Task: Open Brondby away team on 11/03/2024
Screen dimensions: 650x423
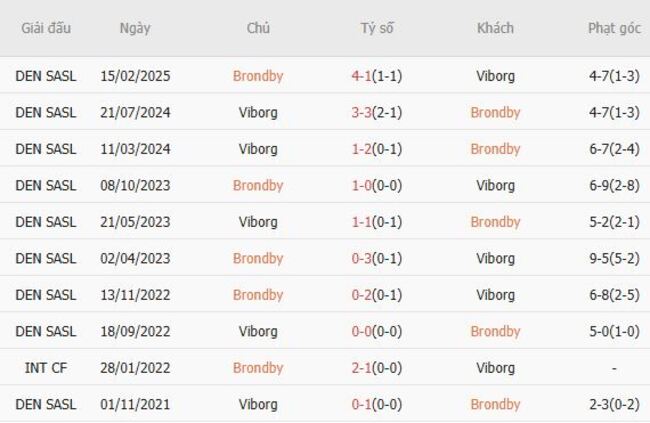Action: (x=495, y=149)
